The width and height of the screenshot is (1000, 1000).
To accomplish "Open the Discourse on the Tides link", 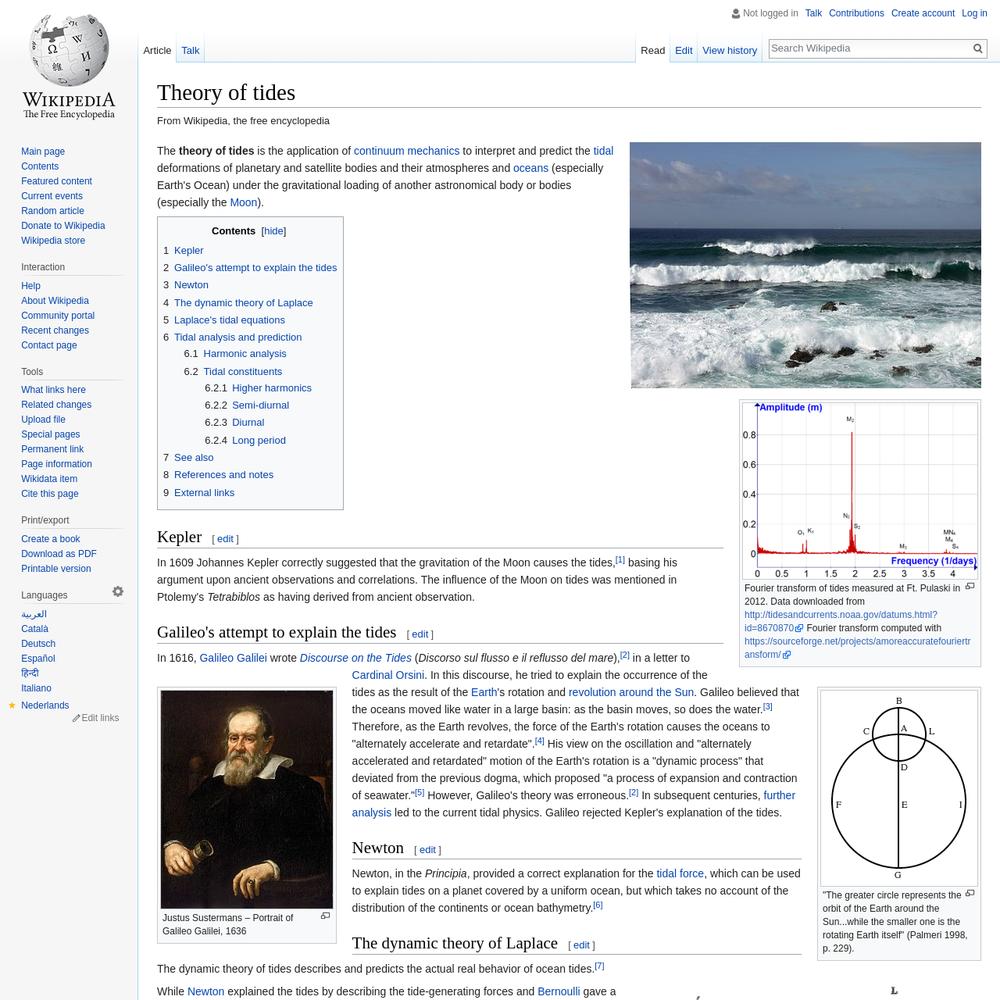I will (355, 658).
